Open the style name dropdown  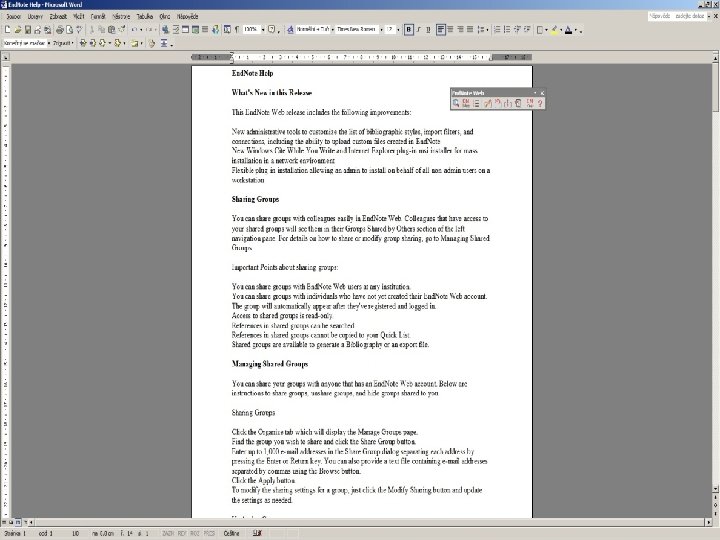pyautogui.click(x=332, y=30)
